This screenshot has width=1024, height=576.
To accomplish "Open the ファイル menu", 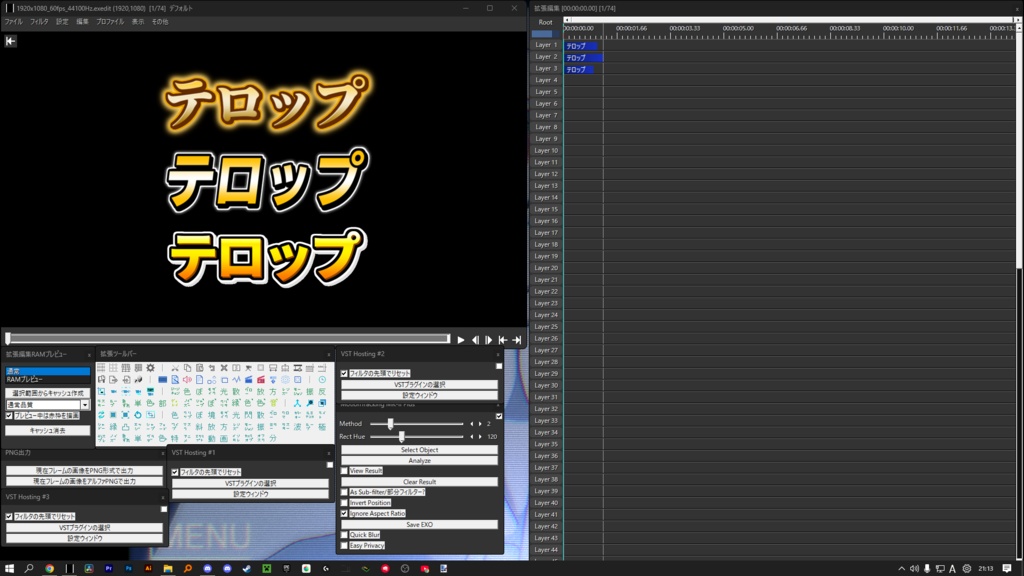I will [14, 22].
